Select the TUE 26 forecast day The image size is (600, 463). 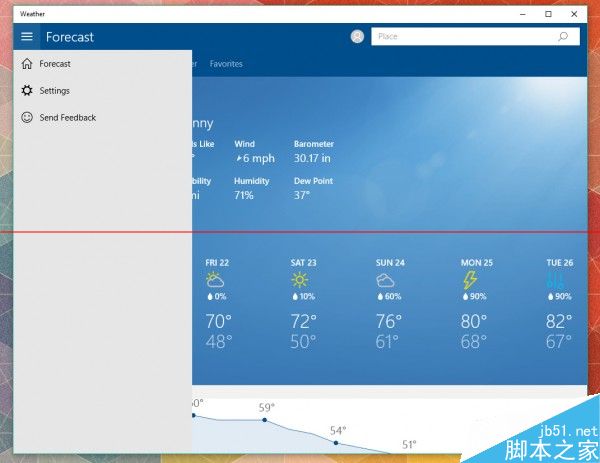tap(560, 263)
